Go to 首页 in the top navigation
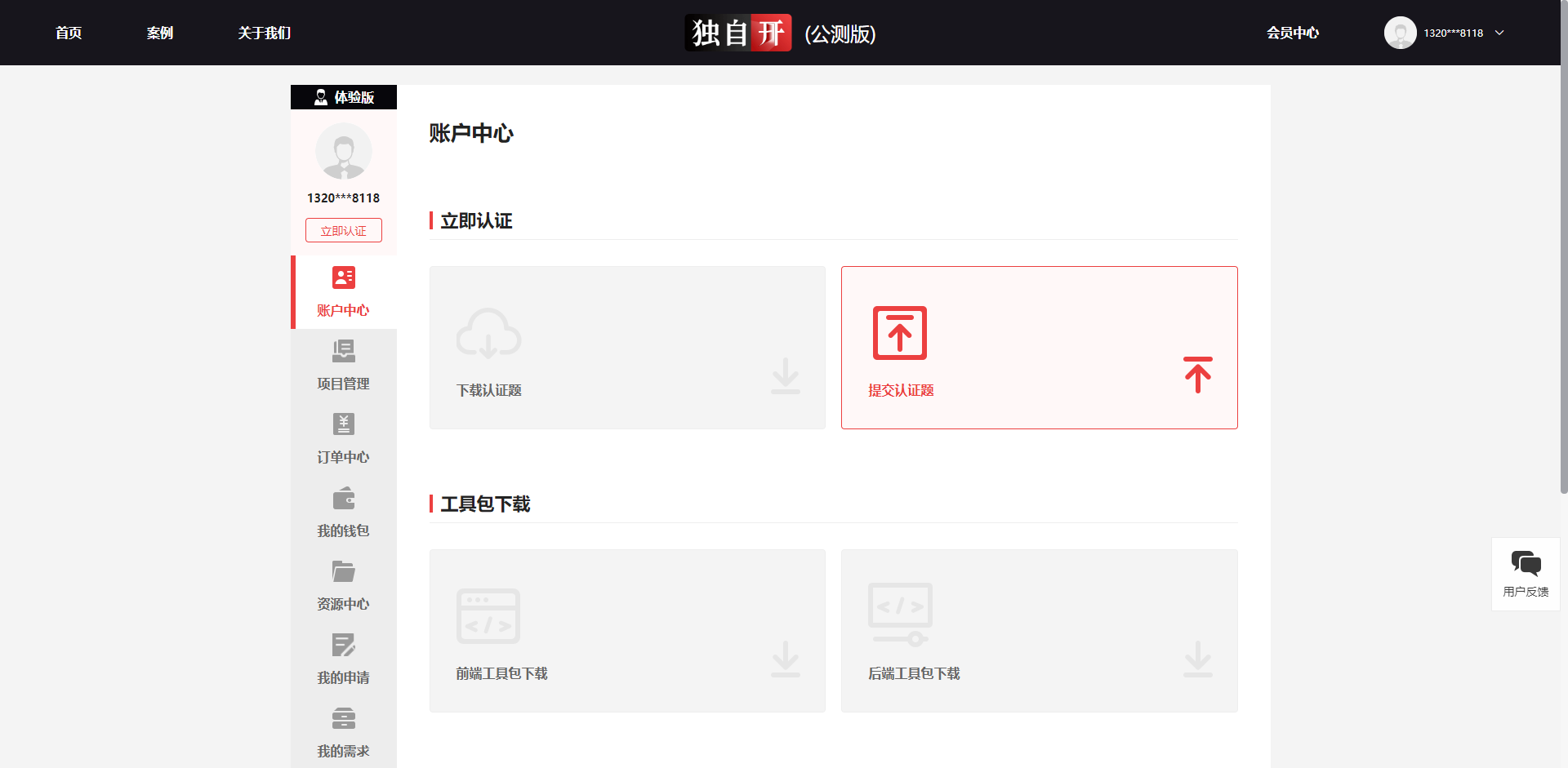This screenshot has width=1568, height=768. (69, 33)
